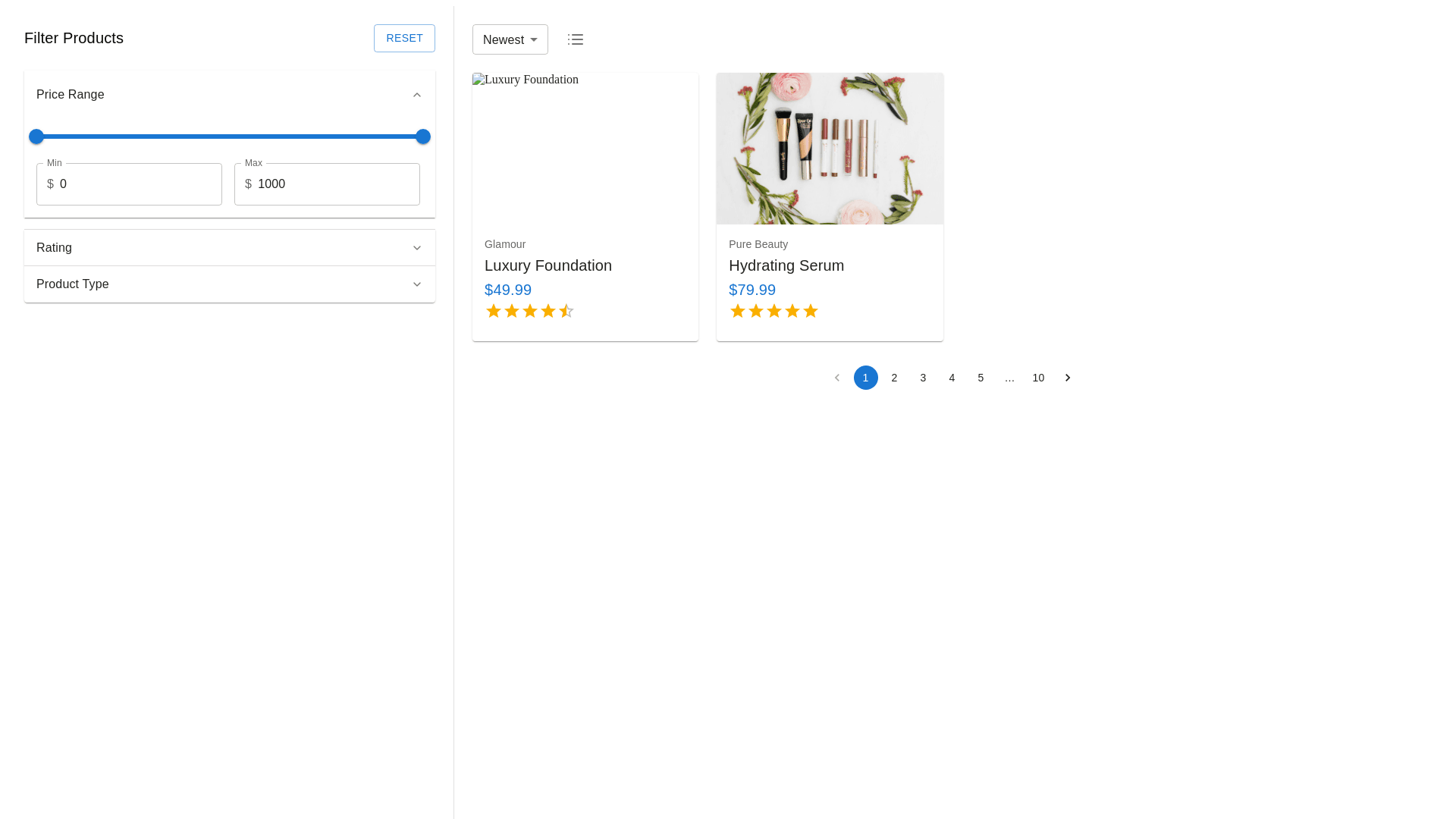Open Hydrating Serum product image
The height and width of the screenshot is (819, 1456).
[830, 149]
